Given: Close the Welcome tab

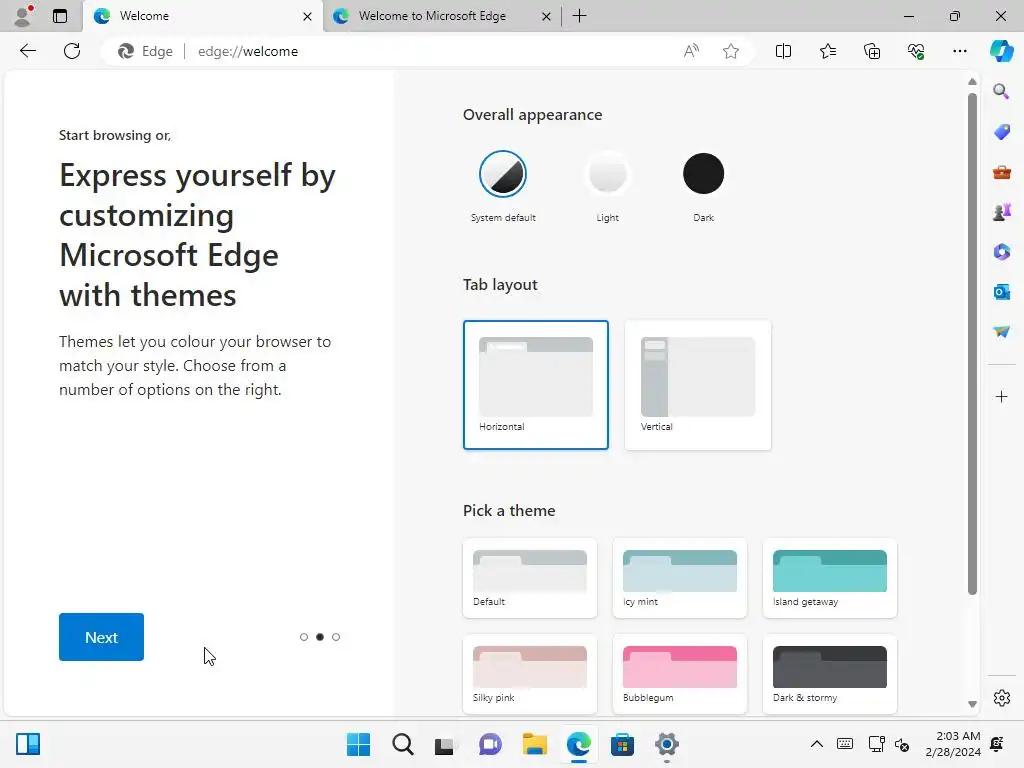Looking at the screenshot, I should tap(307, 16).
